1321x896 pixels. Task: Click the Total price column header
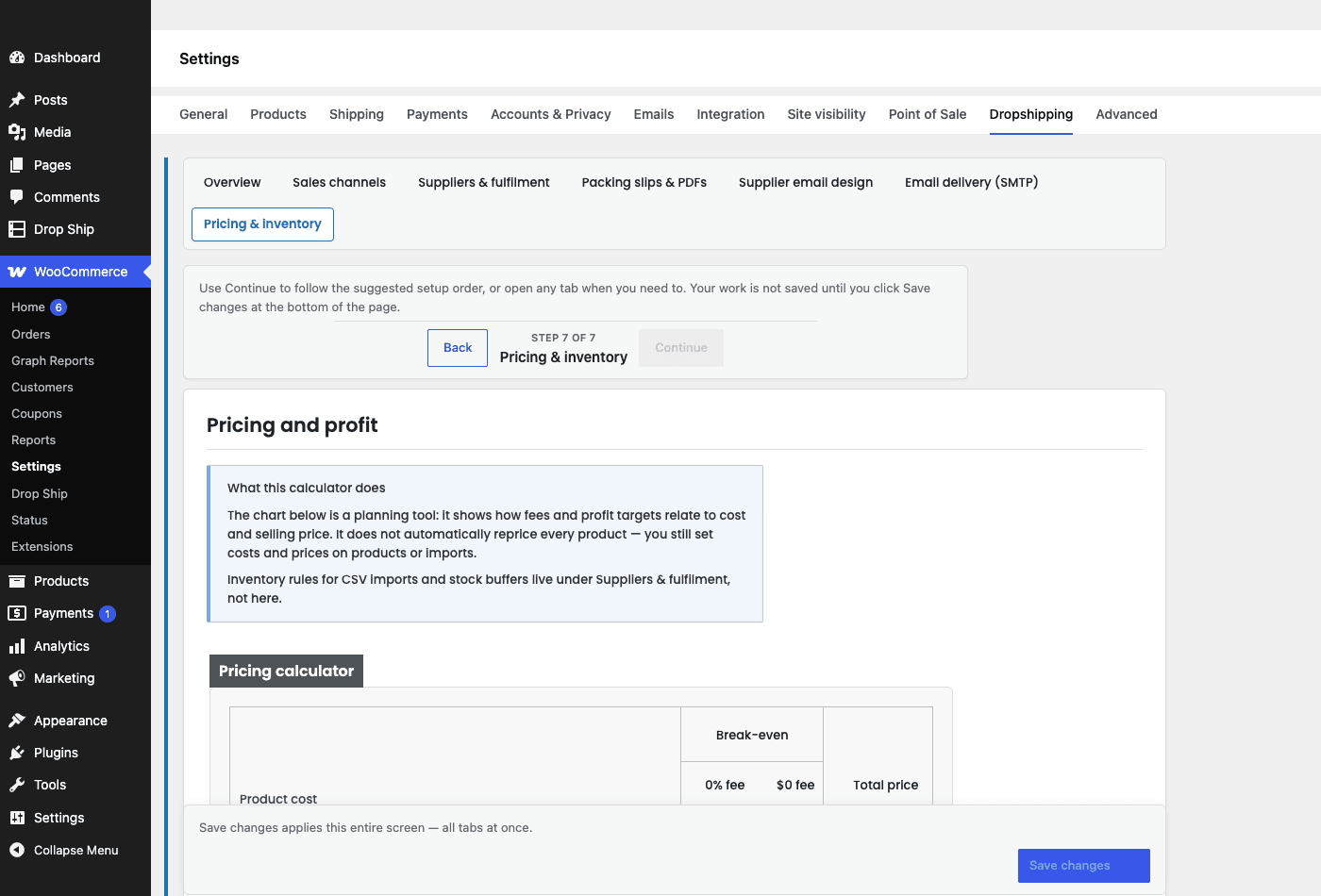[886, 785]
